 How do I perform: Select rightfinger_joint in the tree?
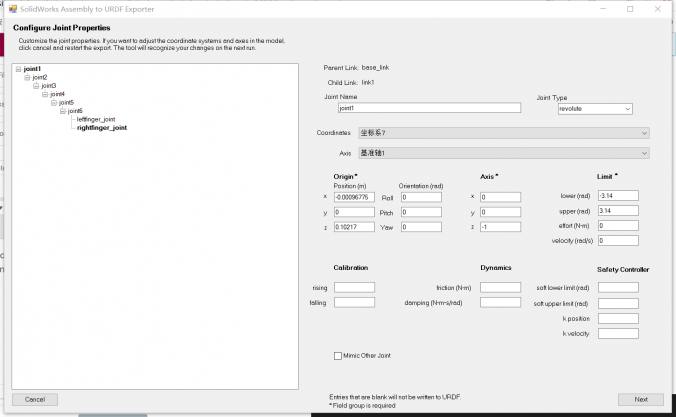tap(102, 128)
